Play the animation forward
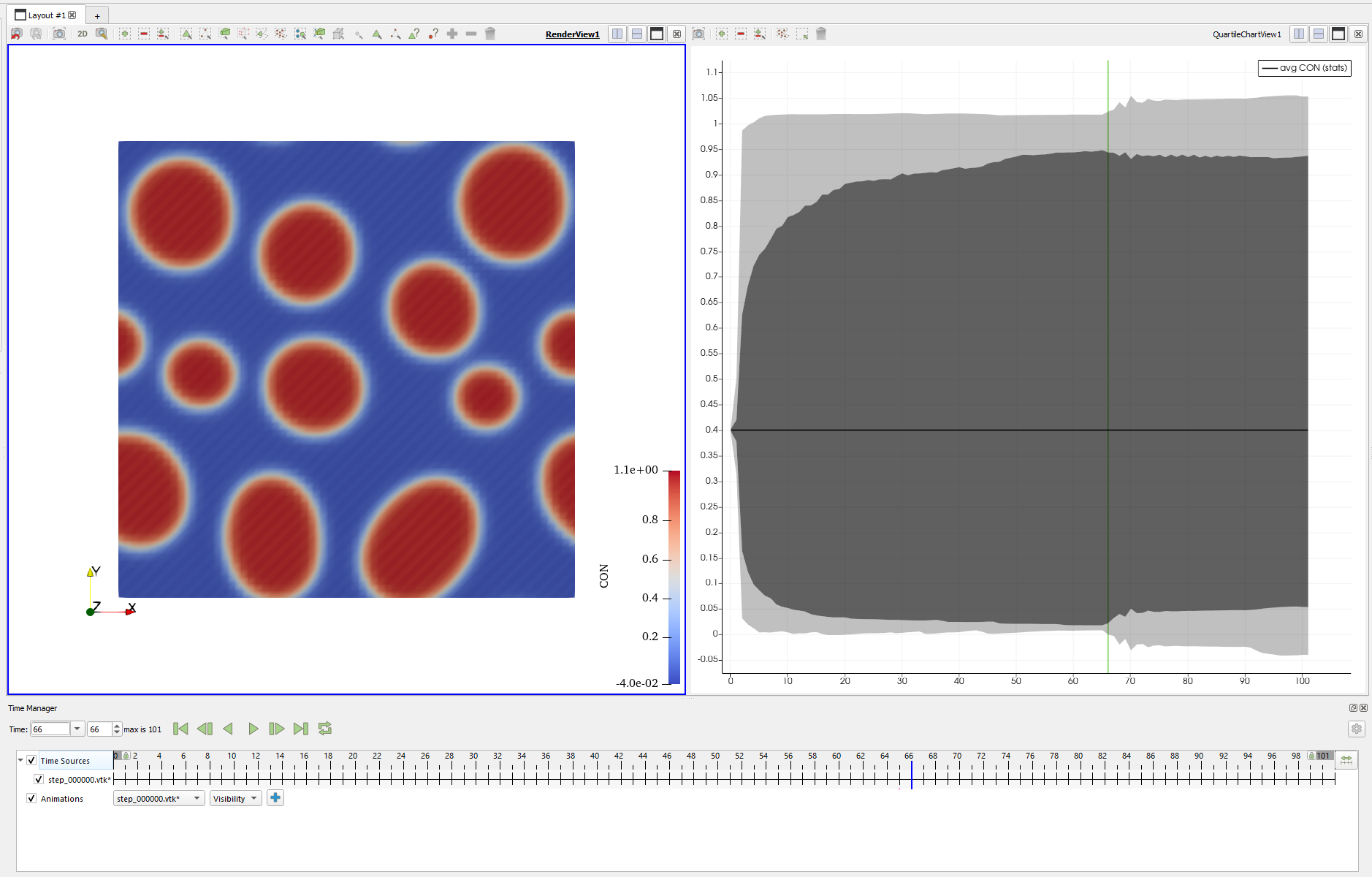 coord(253,729)
